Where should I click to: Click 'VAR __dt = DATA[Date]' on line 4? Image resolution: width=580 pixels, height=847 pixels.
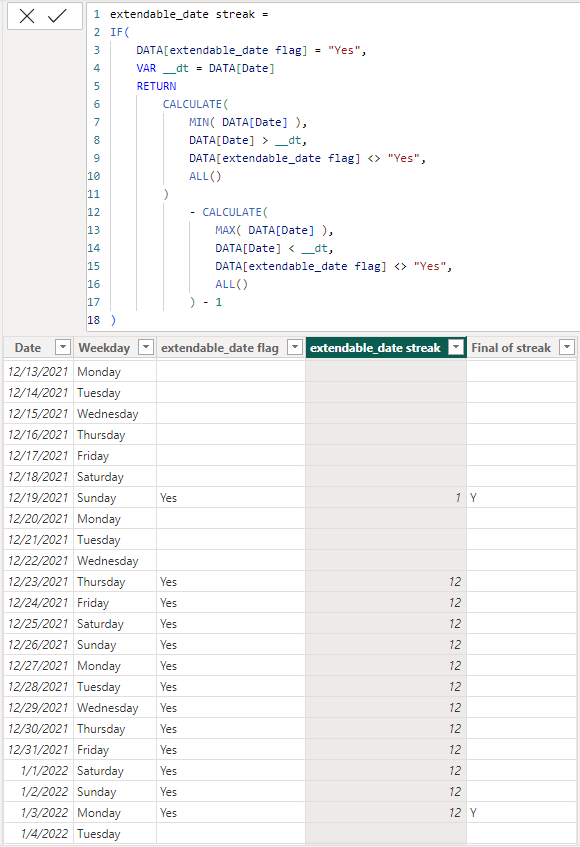pos(205,68)
